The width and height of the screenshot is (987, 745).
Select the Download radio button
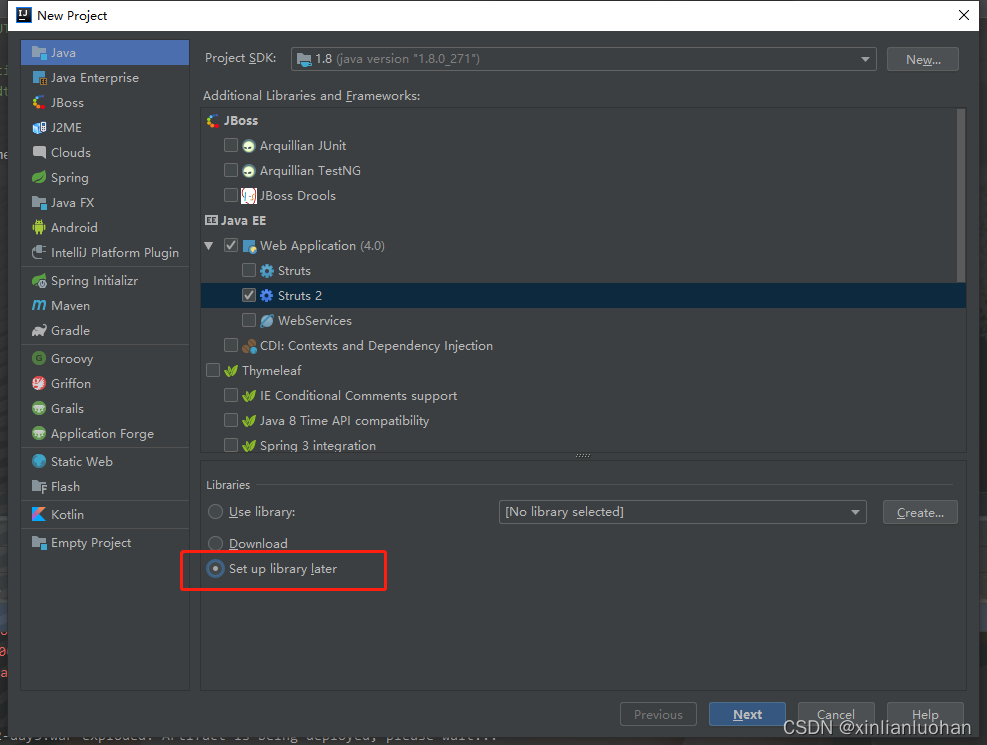click(215, 543)
